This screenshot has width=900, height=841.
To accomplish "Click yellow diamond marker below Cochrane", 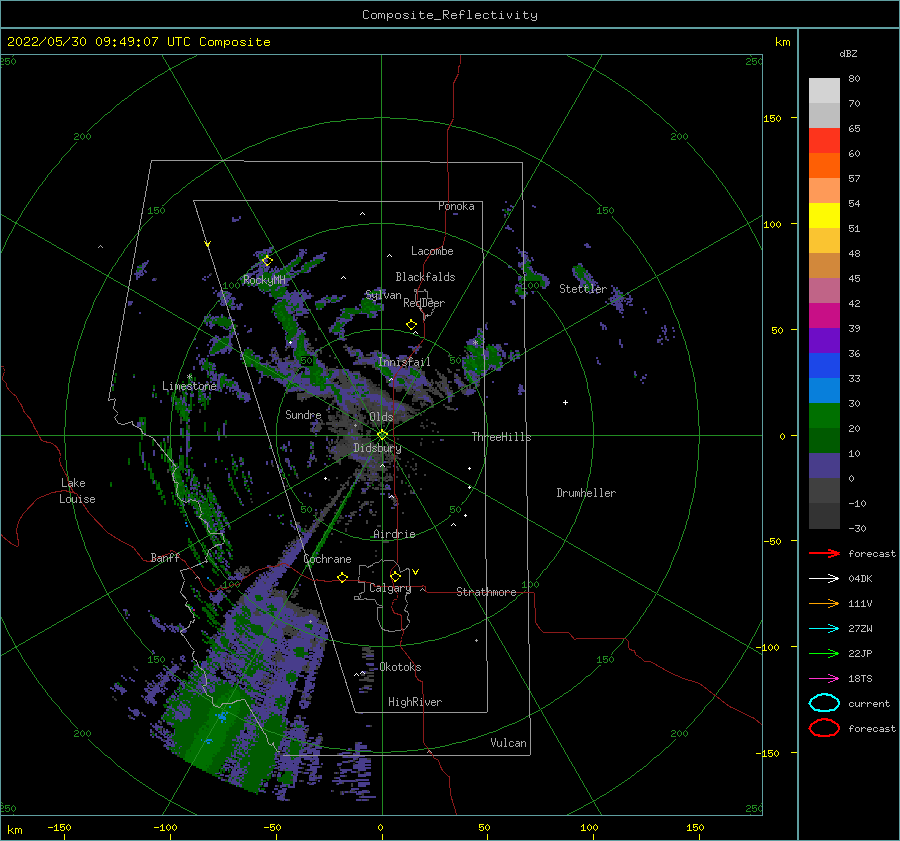I will coord(343,577).
